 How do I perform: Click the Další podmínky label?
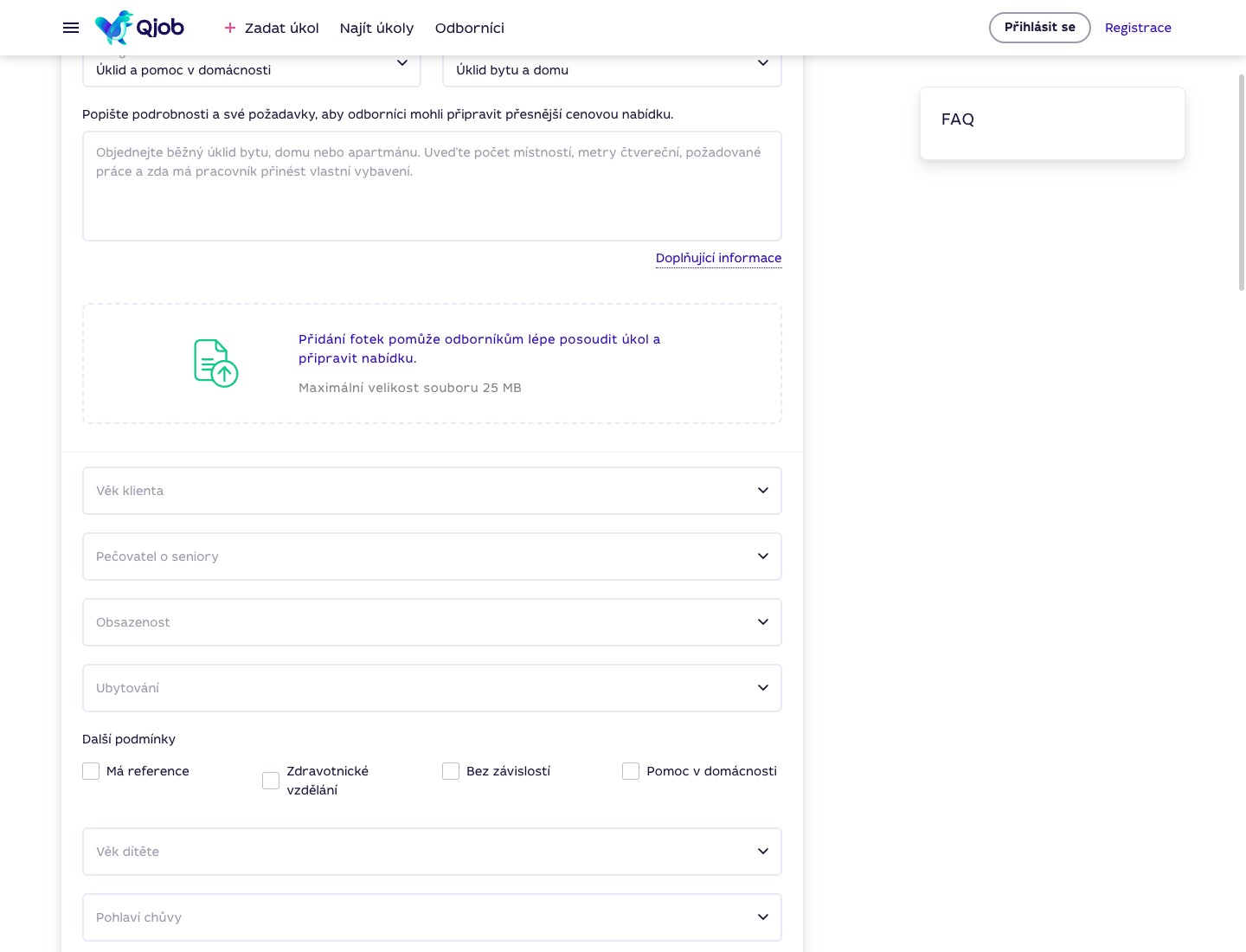coord(129,739)
